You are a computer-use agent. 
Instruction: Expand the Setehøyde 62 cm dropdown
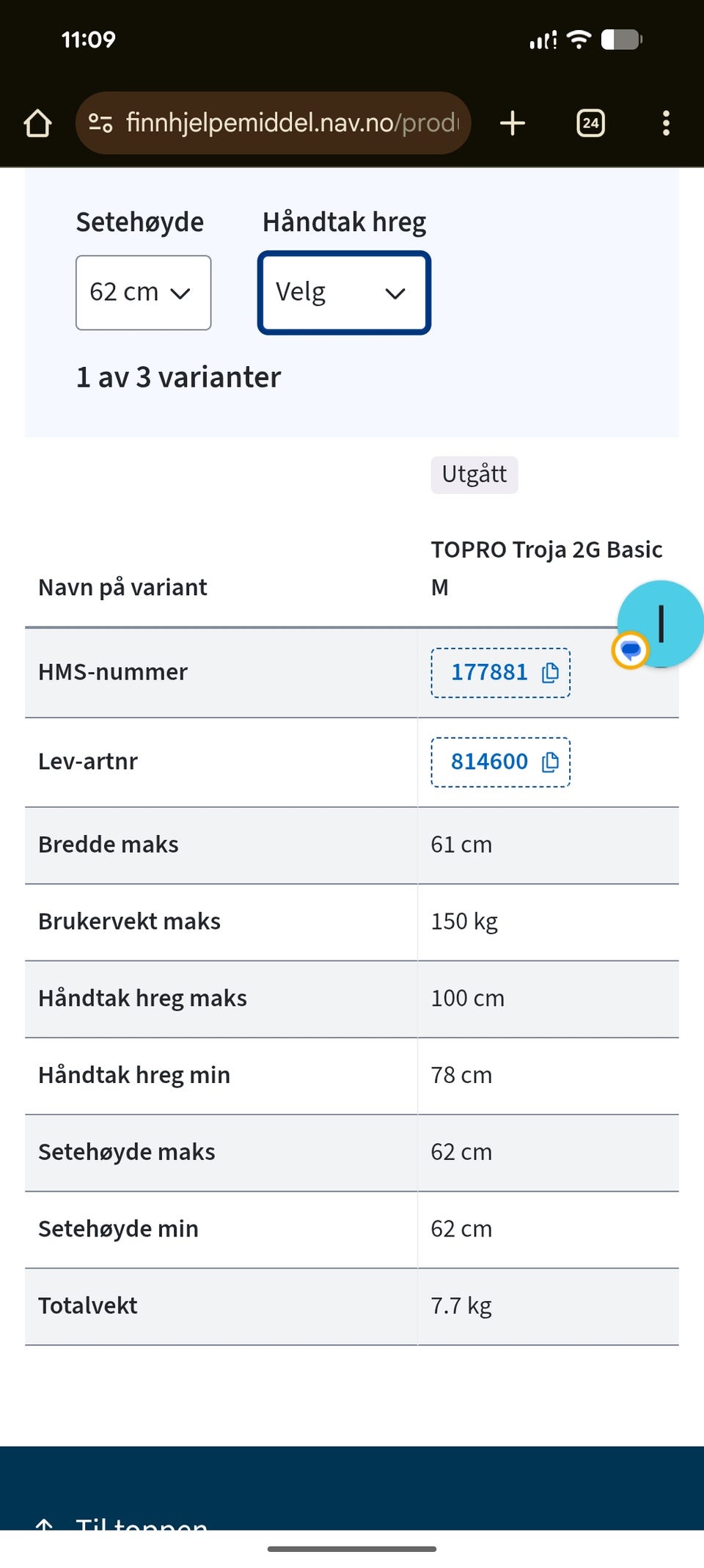point(144,292)
